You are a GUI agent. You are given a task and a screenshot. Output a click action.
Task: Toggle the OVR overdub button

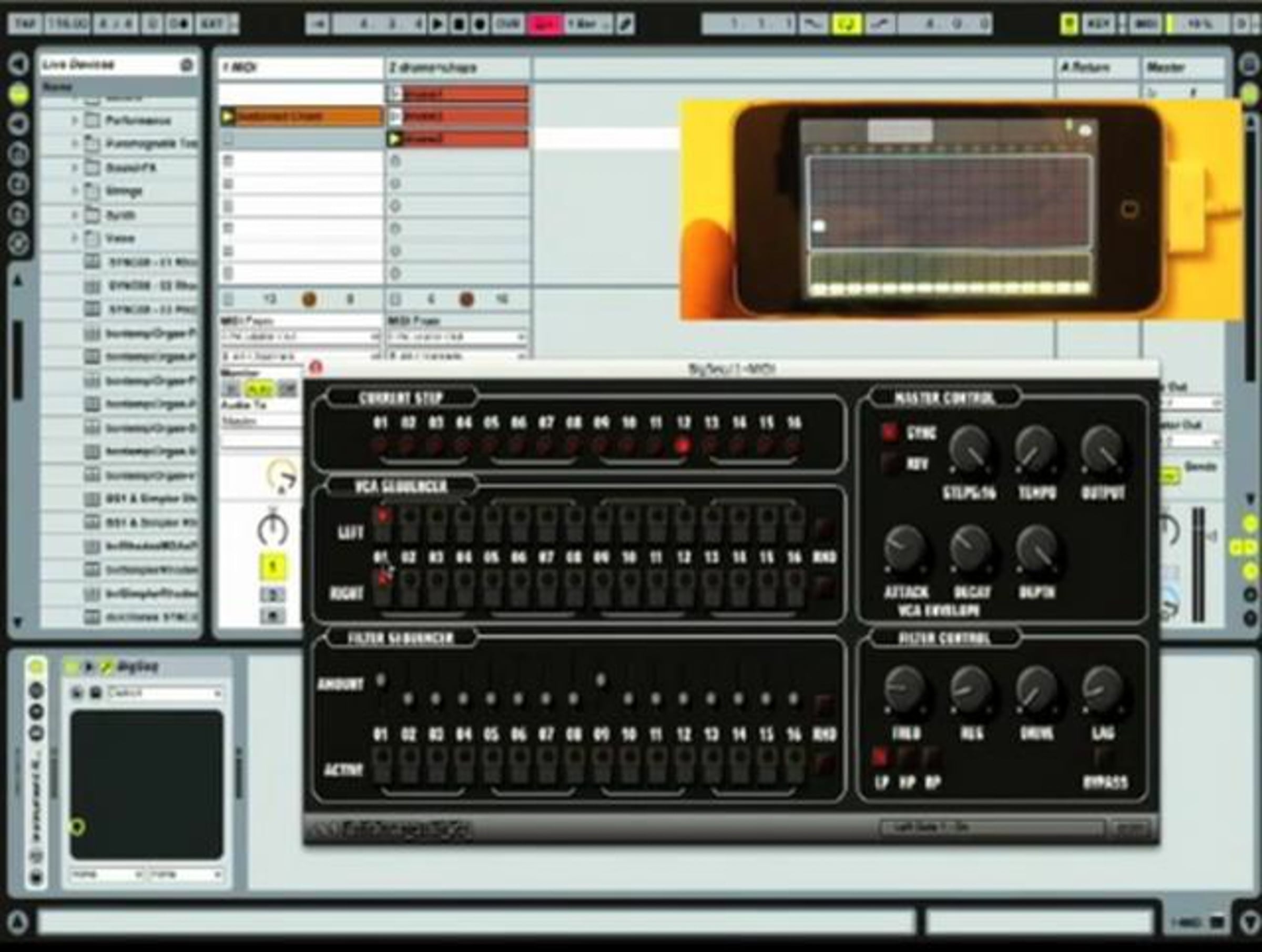tap(507, 24)
